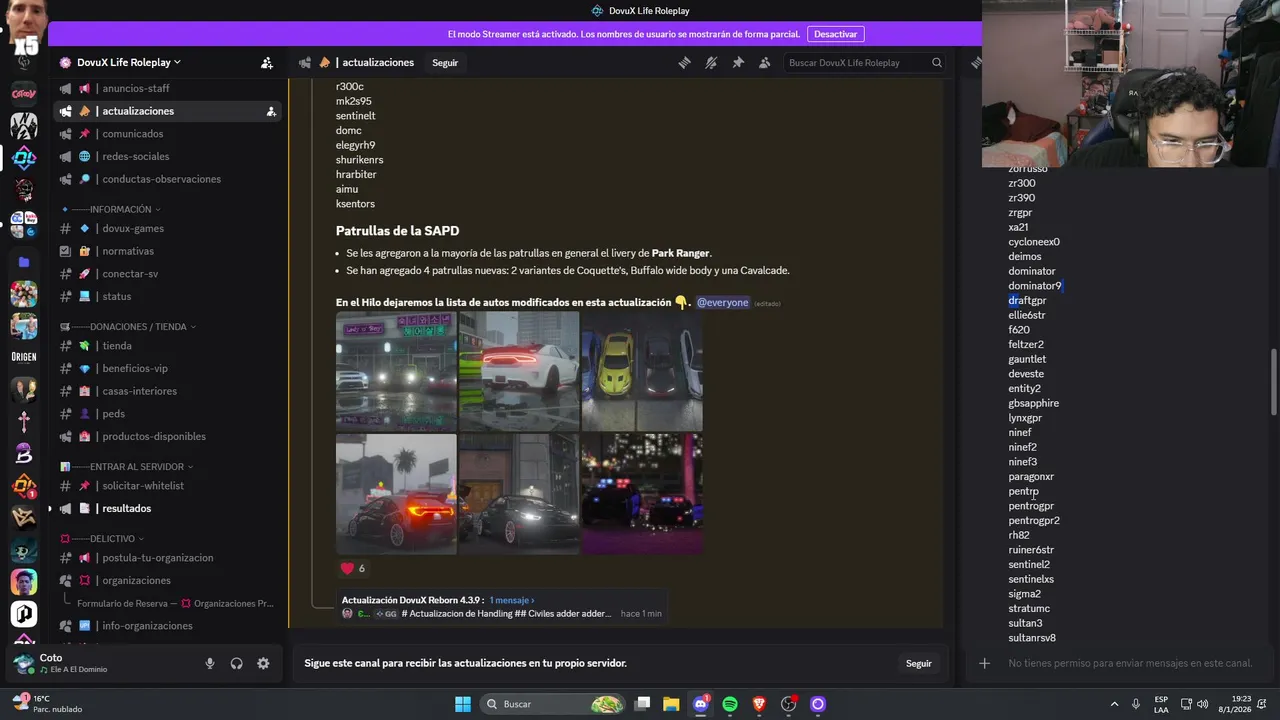Click create-invite icon on actualizaciones channel
Image resolution: width=1280 pixels, height=720 pixels.
271,111
